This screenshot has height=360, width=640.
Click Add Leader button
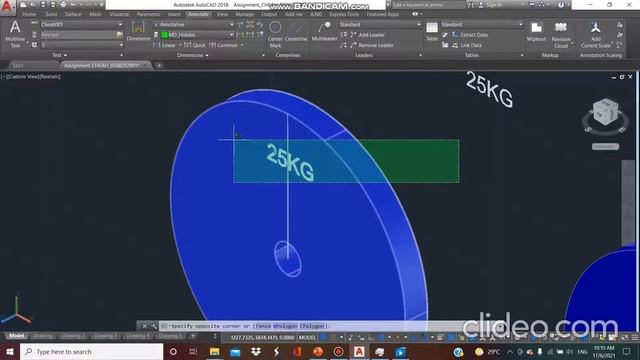tap(367, 35)
